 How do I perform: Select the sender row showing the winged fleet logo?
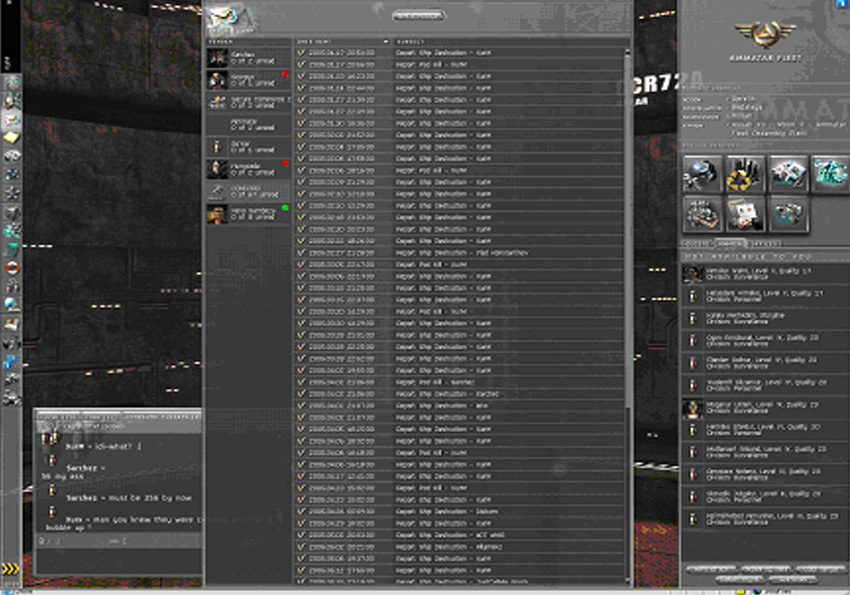click(248, 102)
